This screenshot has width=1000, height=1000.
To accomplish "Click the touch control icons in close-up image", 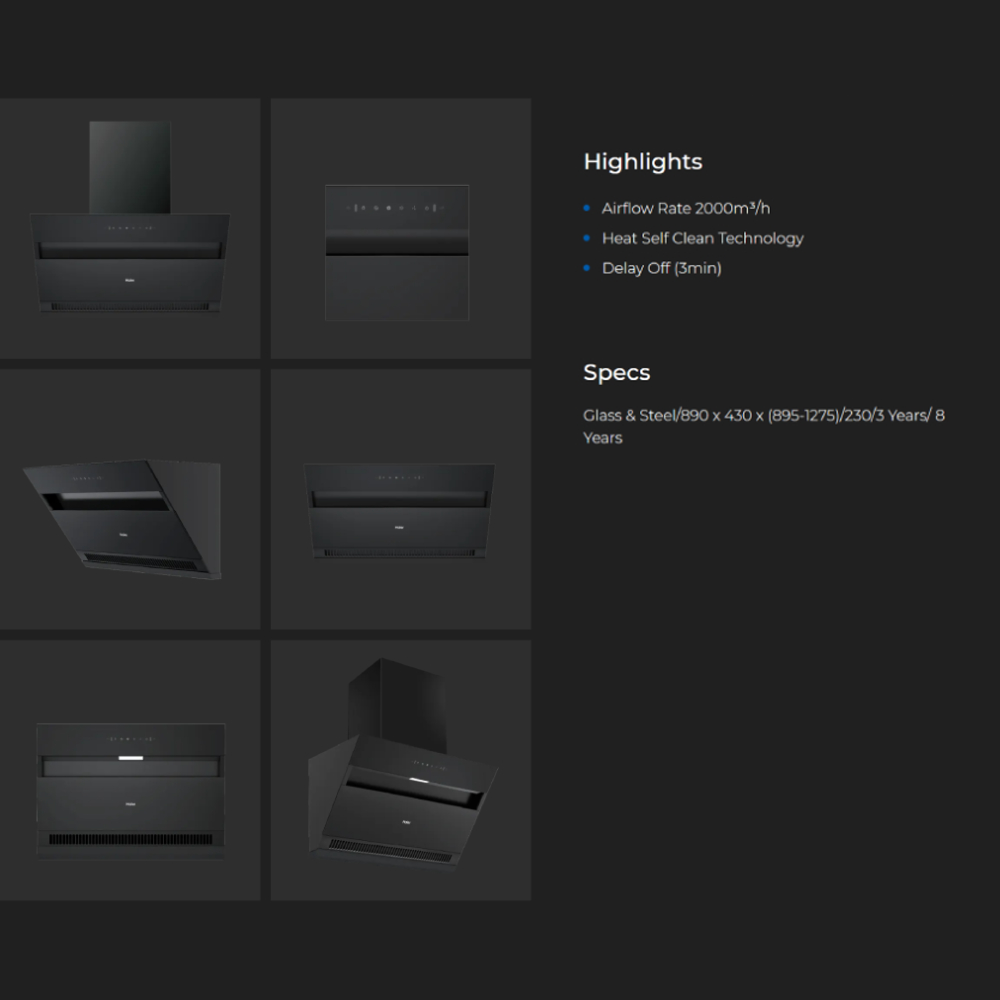I will (x=395, y=208).
